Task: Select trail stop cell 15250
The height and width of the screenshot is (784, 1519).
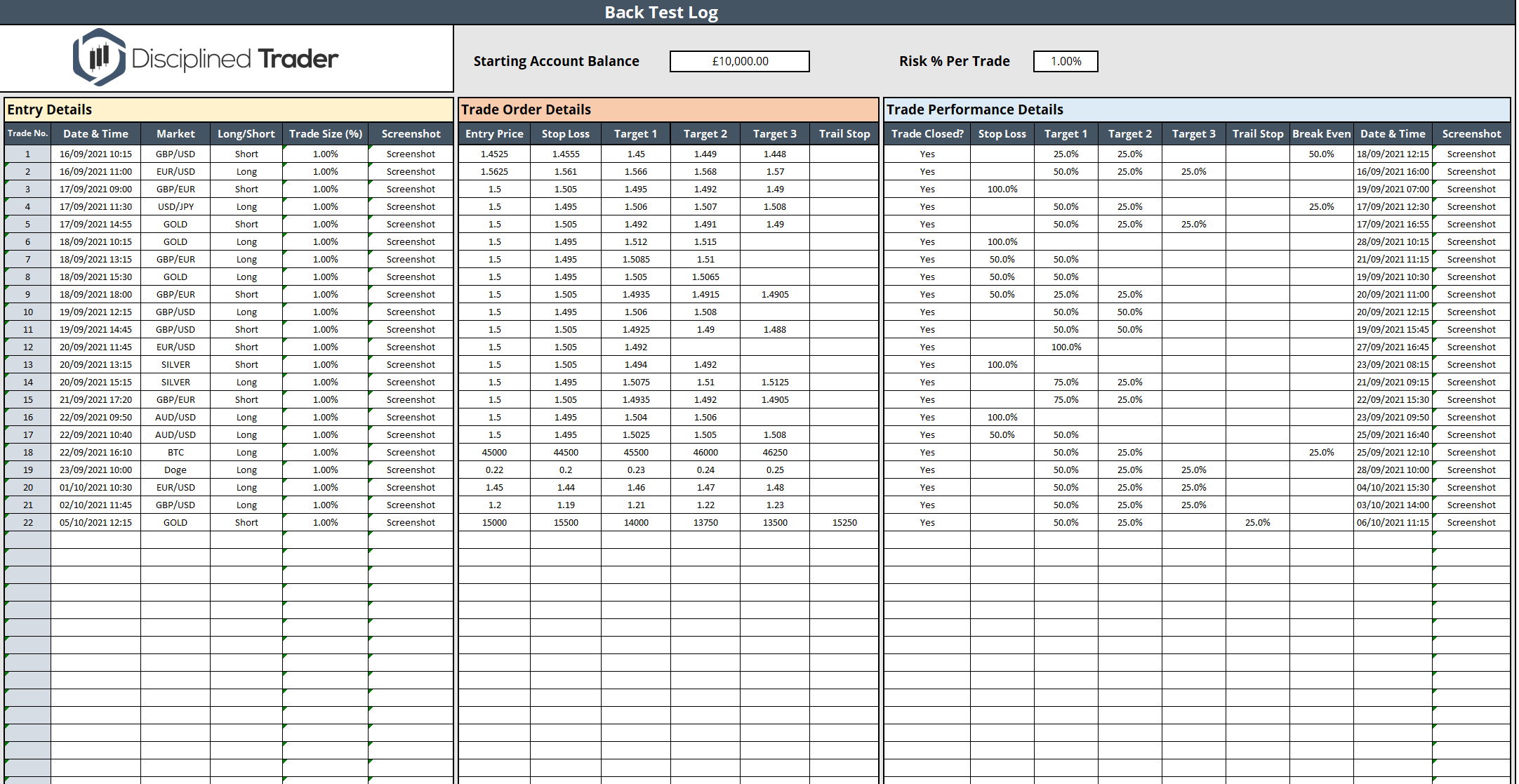Action: (x=844, y=522)
